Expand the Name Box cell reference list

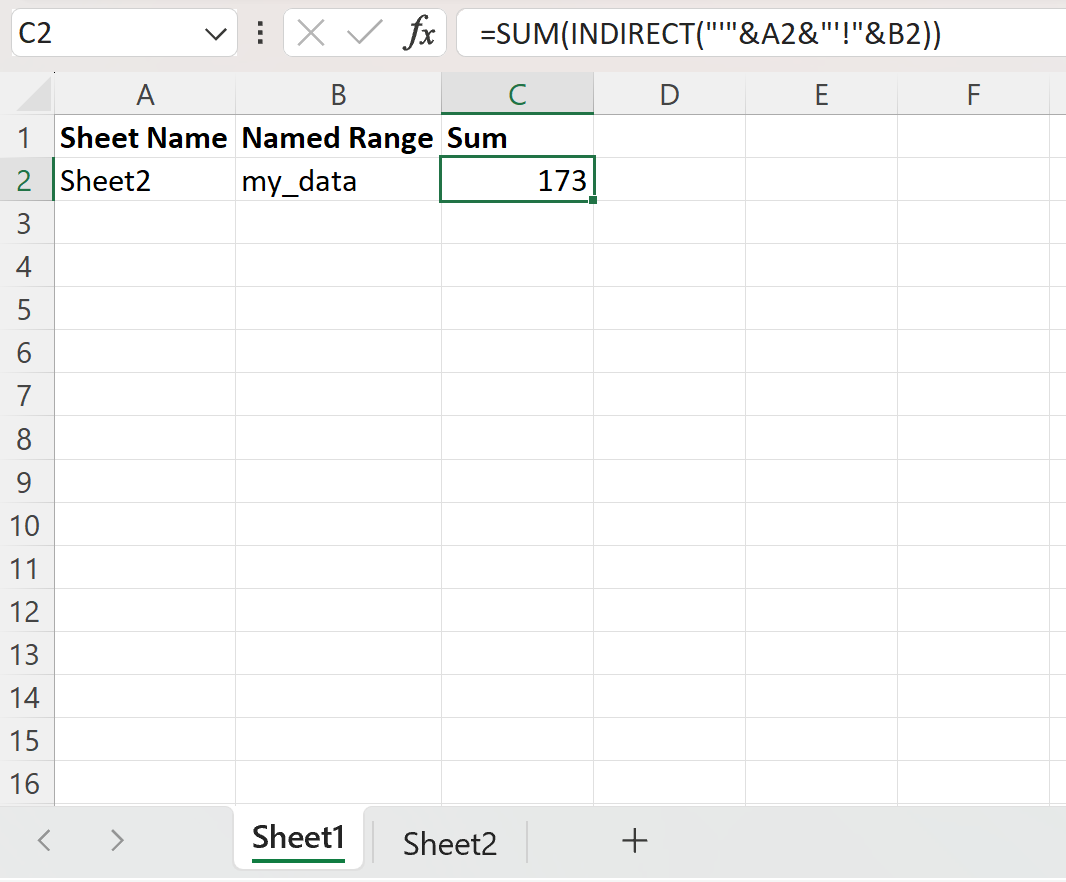tap(215, 33)
